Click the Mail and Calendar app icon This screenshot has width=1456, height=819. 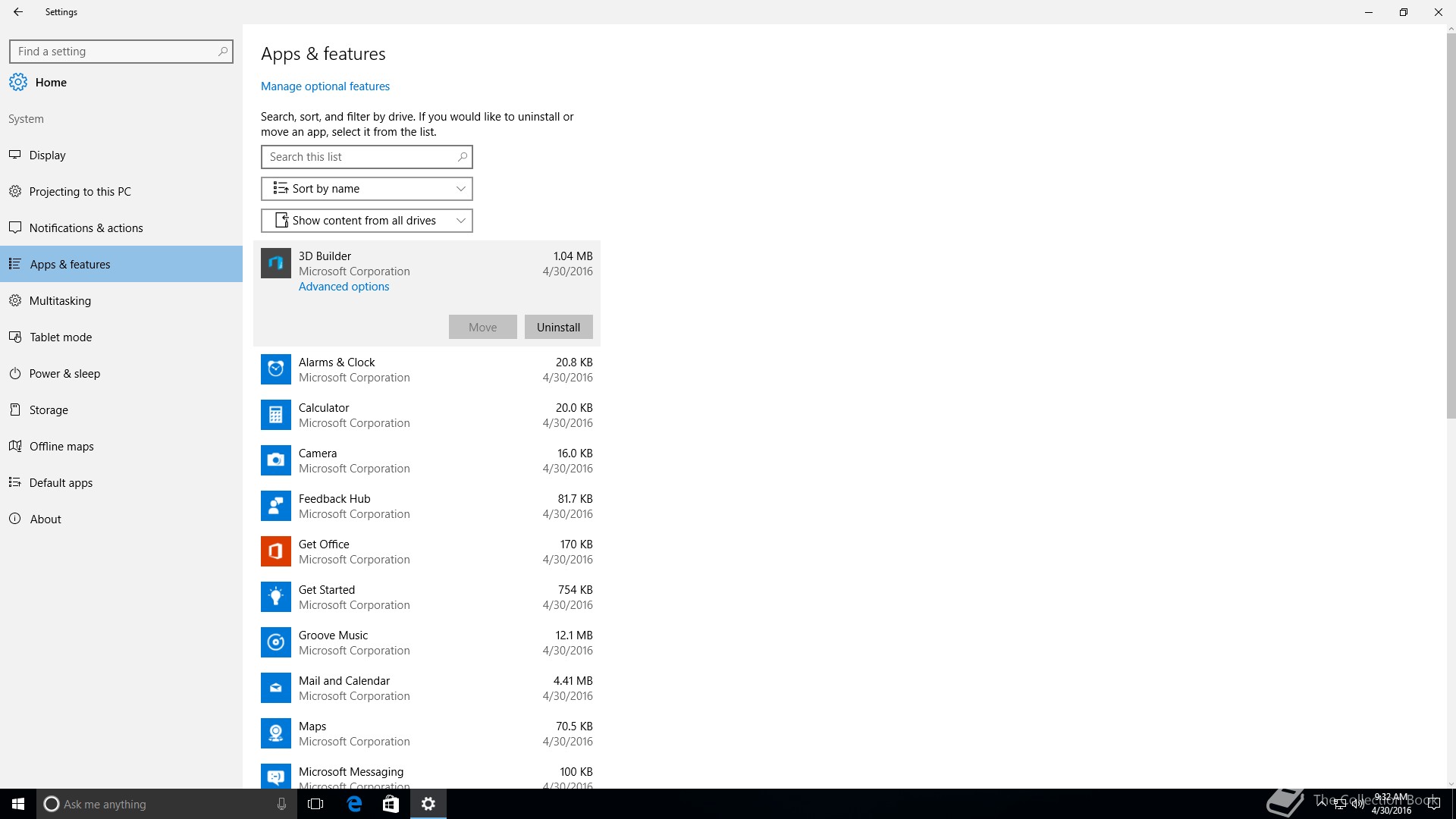[276, 688]
